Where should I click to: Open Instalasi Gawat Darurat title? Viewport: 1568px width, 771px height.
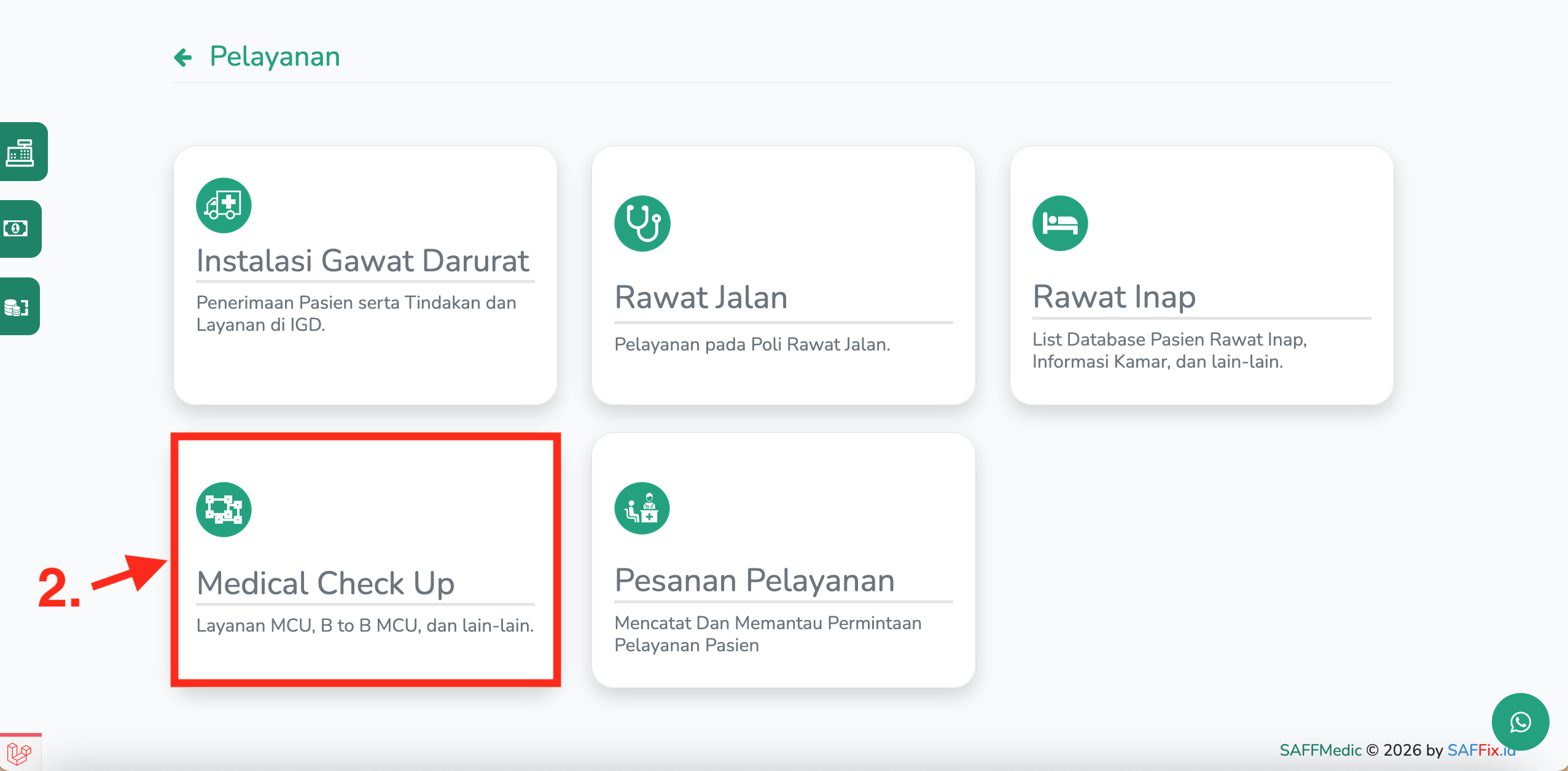point(362,261)
